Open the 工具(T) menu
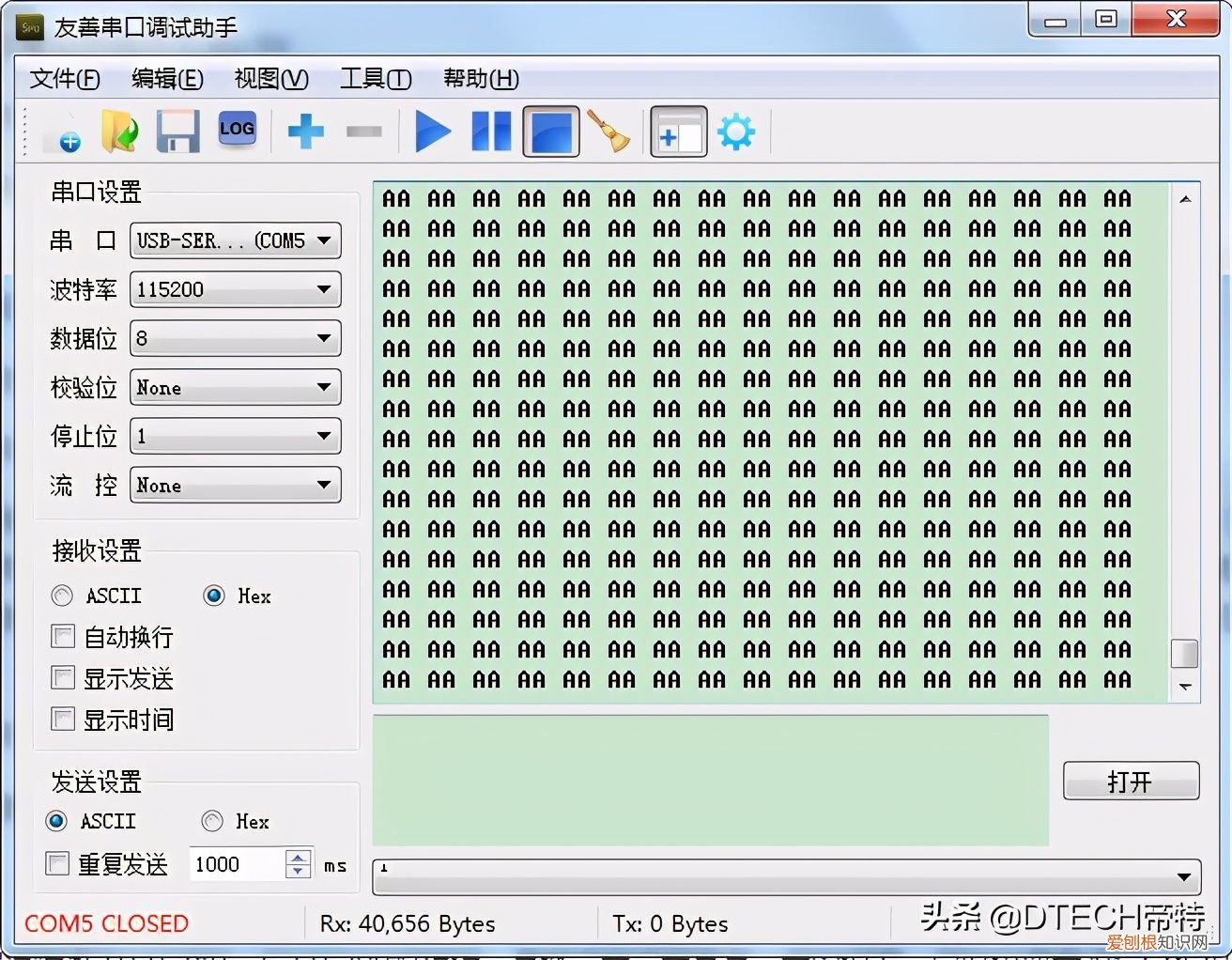This screenshot has width=1232, height=960. (375, 79)
